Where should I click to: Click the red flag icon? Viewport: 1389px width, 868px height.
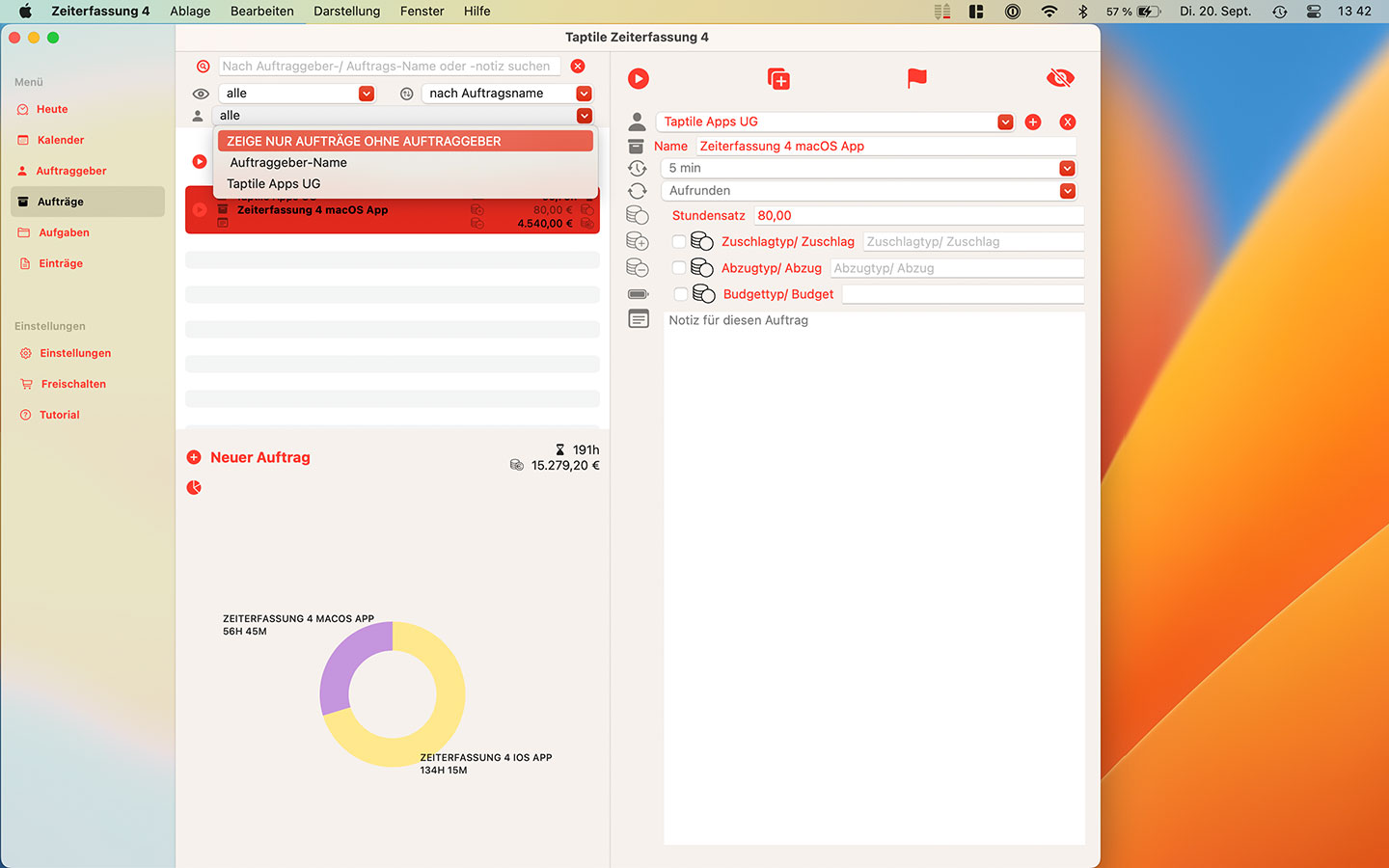[917, 78]
